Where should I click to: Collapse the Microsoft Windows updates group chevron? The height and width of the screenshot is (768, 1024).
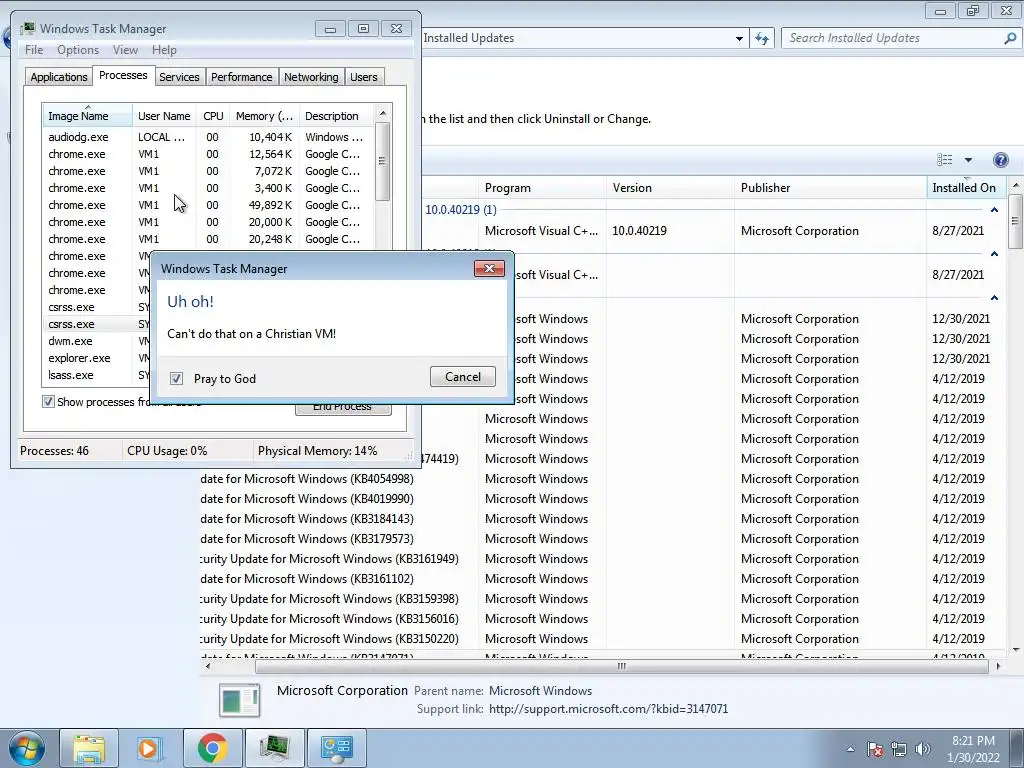coord(995,298)
